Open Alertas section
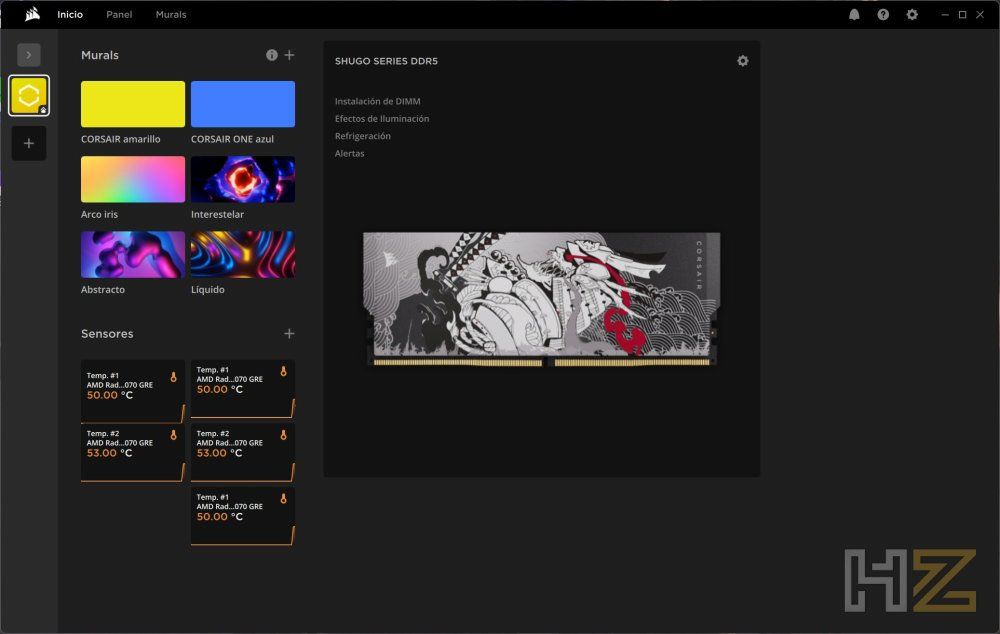 (x=349, y=153)
